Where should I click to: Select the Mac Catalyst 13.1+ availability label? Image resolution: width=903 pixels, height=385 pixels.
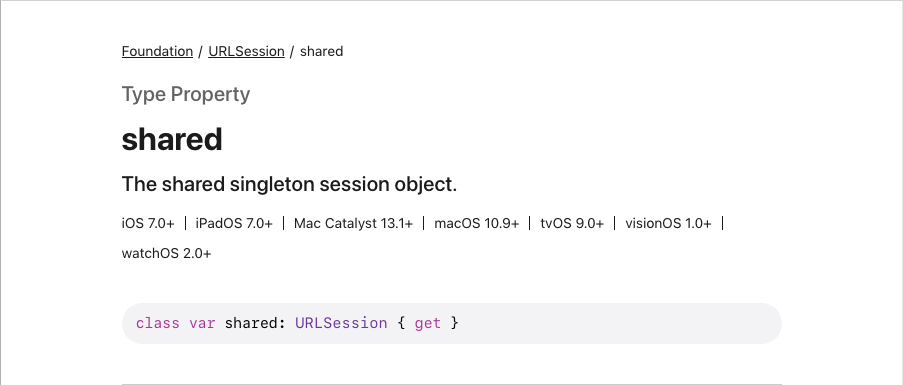(x=354, y=223)
